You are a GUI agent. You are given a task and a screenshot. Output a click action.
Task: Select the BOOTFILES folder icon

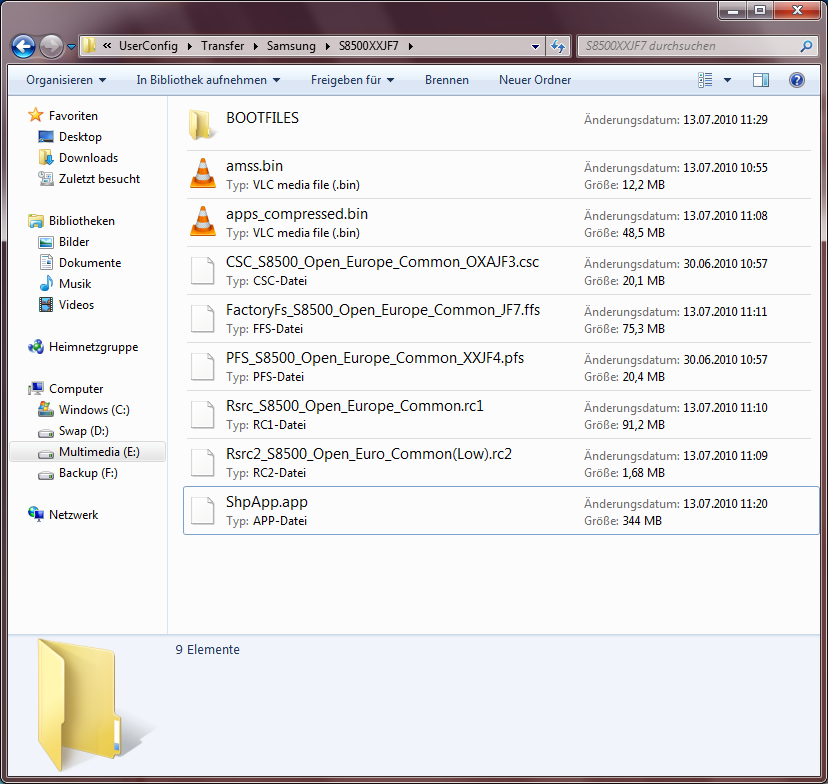point(202,125)
